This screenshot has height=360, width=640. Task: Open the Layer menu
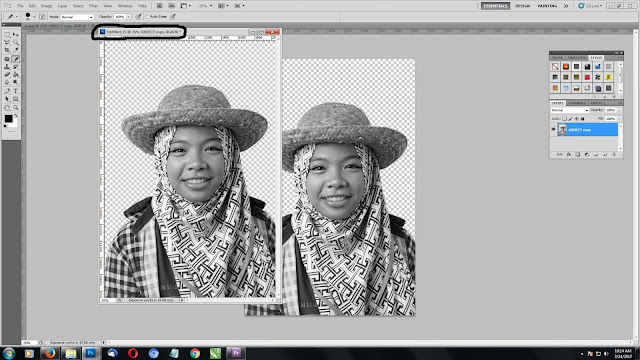[62, 6]
